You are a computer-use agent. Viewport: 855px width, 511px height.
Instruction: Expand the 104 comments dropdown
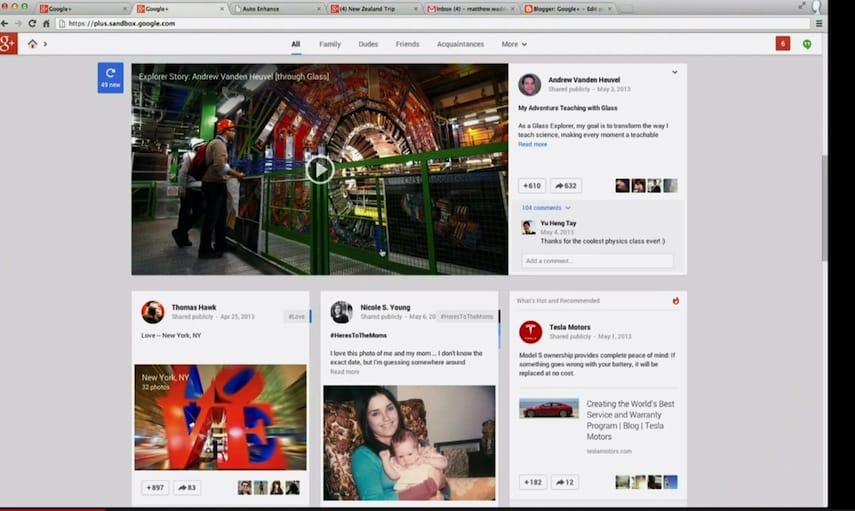546,208
